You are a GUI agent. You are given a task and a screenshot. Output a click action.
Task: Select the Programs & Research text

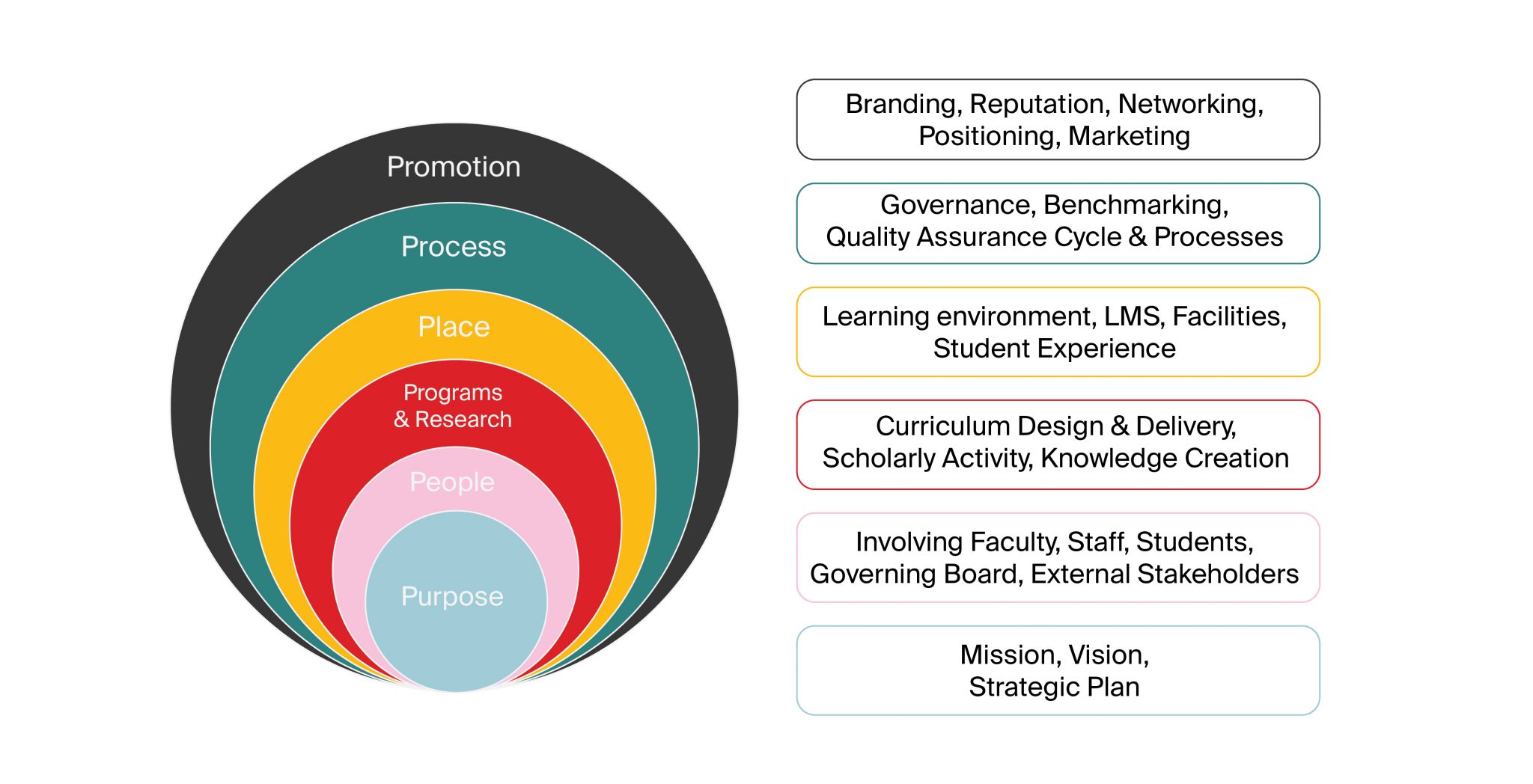coord(453,406)
